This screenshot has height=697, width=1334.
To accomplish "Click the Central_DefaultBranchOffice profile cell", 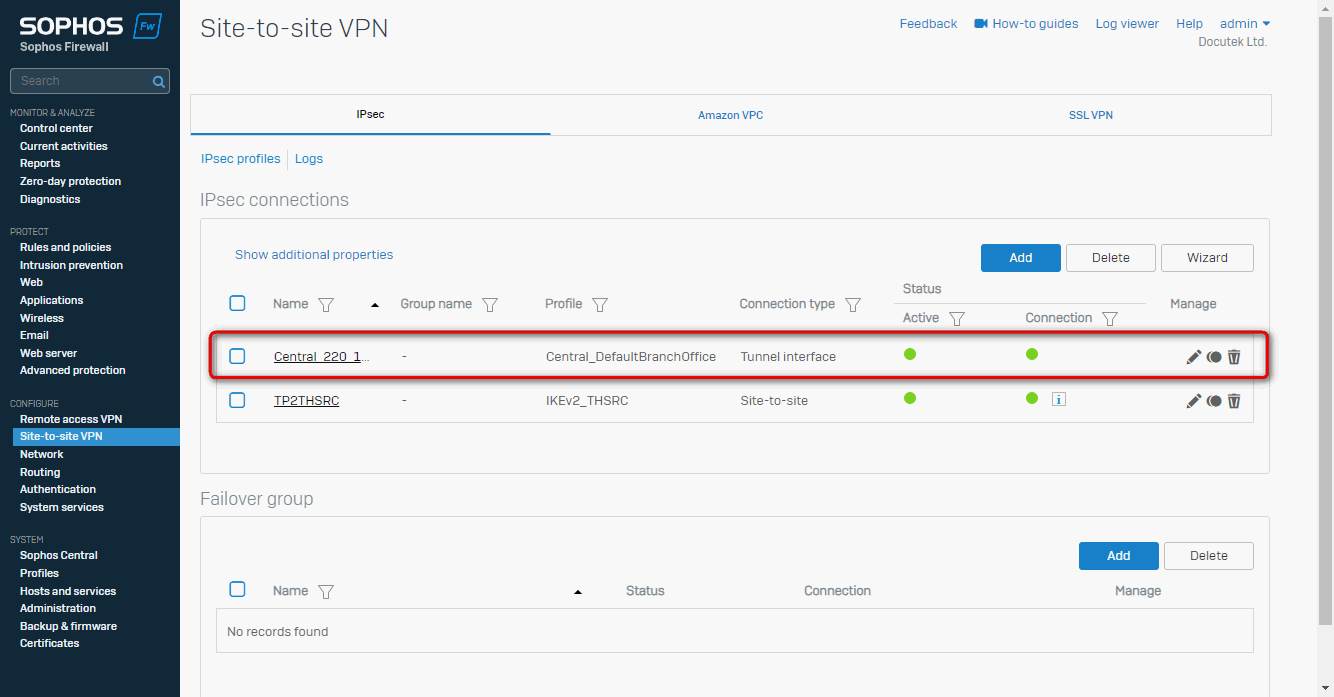I will tap(631, 357).
